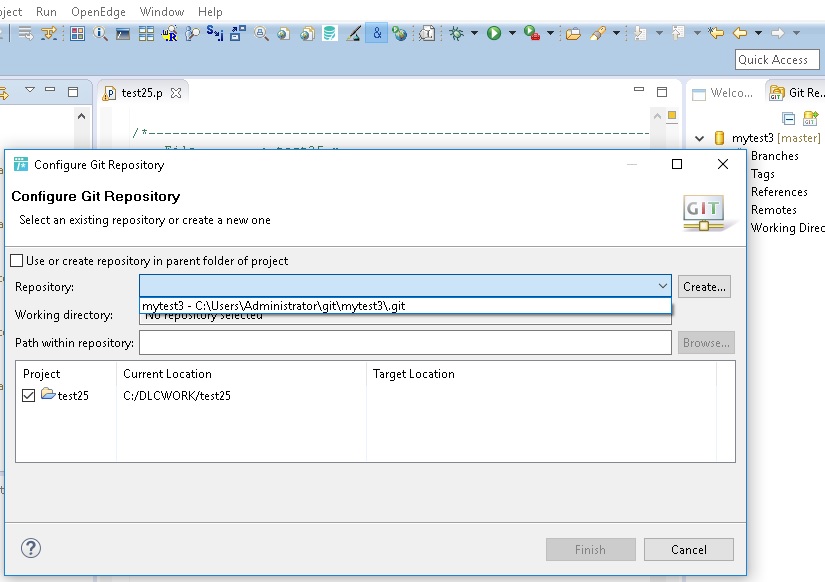This screenshot has width=825, height=582.
Task: Minimize the editor area
Action: pyautogui.click(x=639, y=90)
